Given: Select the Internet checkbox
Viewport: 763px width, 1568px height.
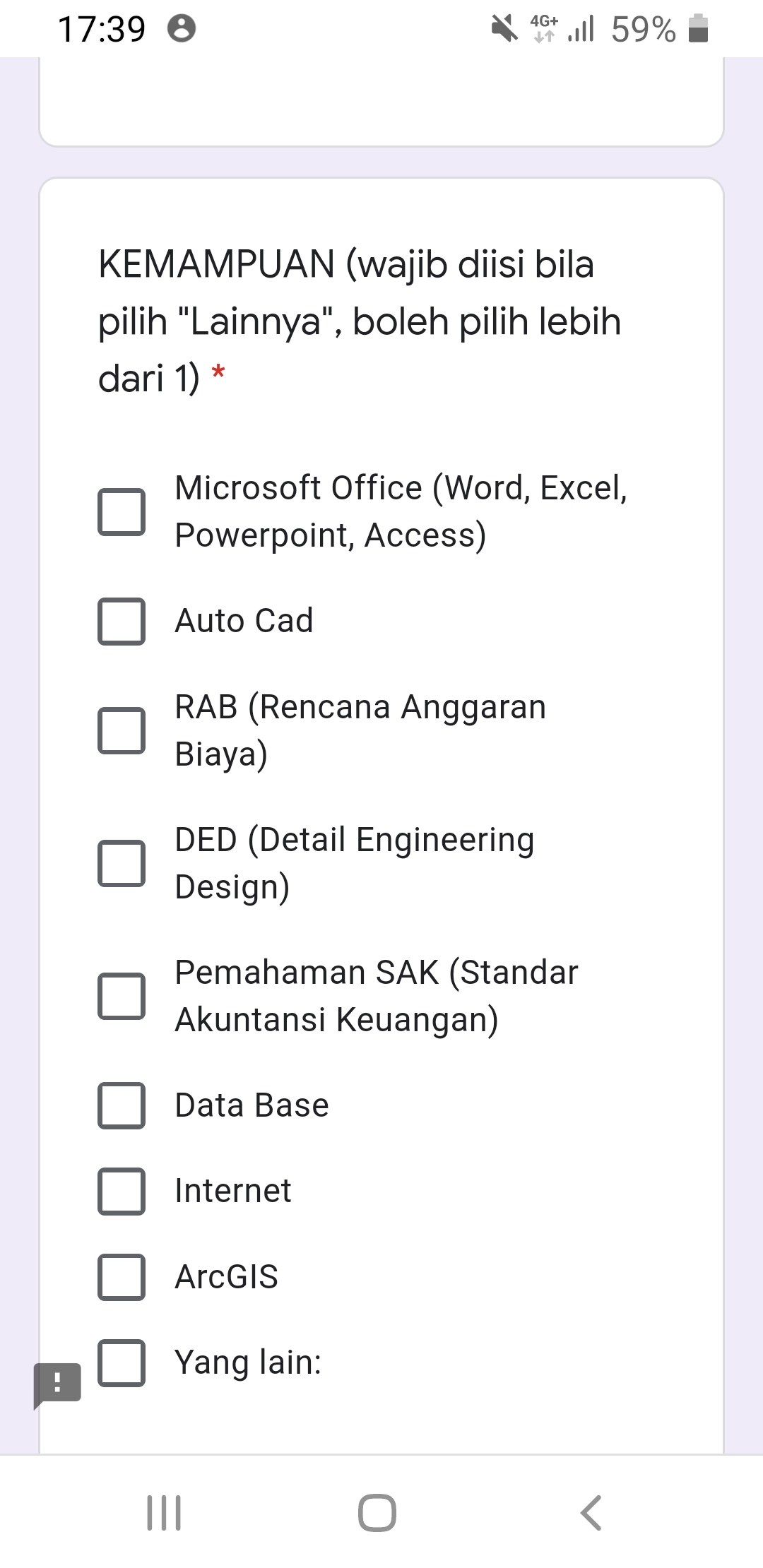Looking at the screenshot, I should point(122,1191).
